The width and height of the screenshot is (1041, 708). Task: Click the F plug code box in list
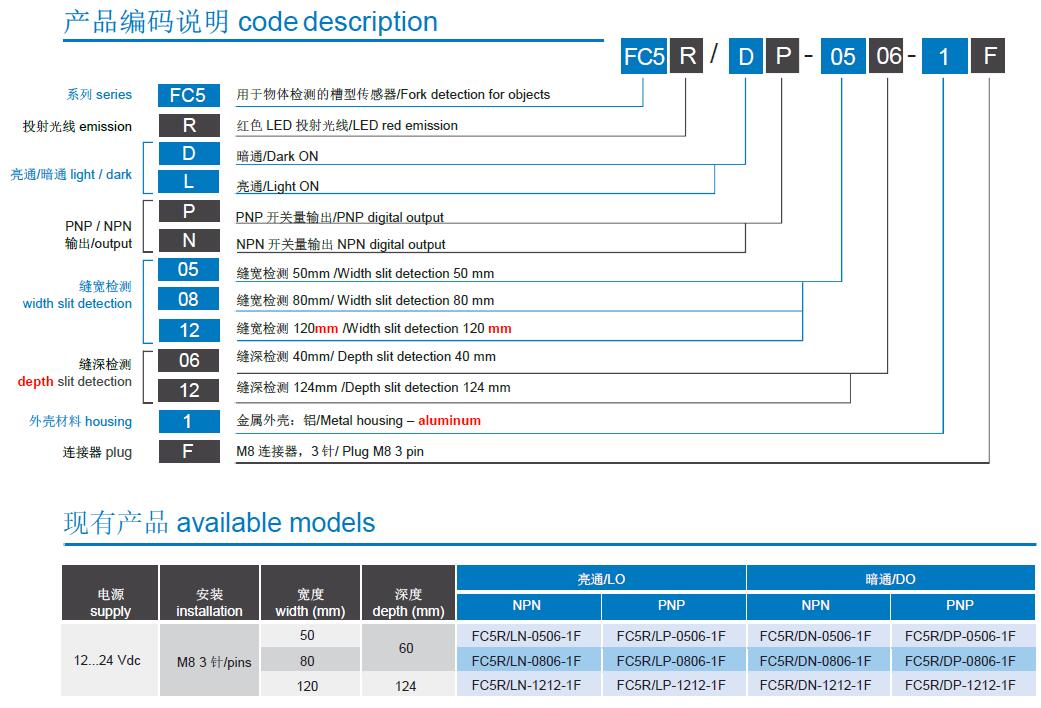click(x=188, y=451)
